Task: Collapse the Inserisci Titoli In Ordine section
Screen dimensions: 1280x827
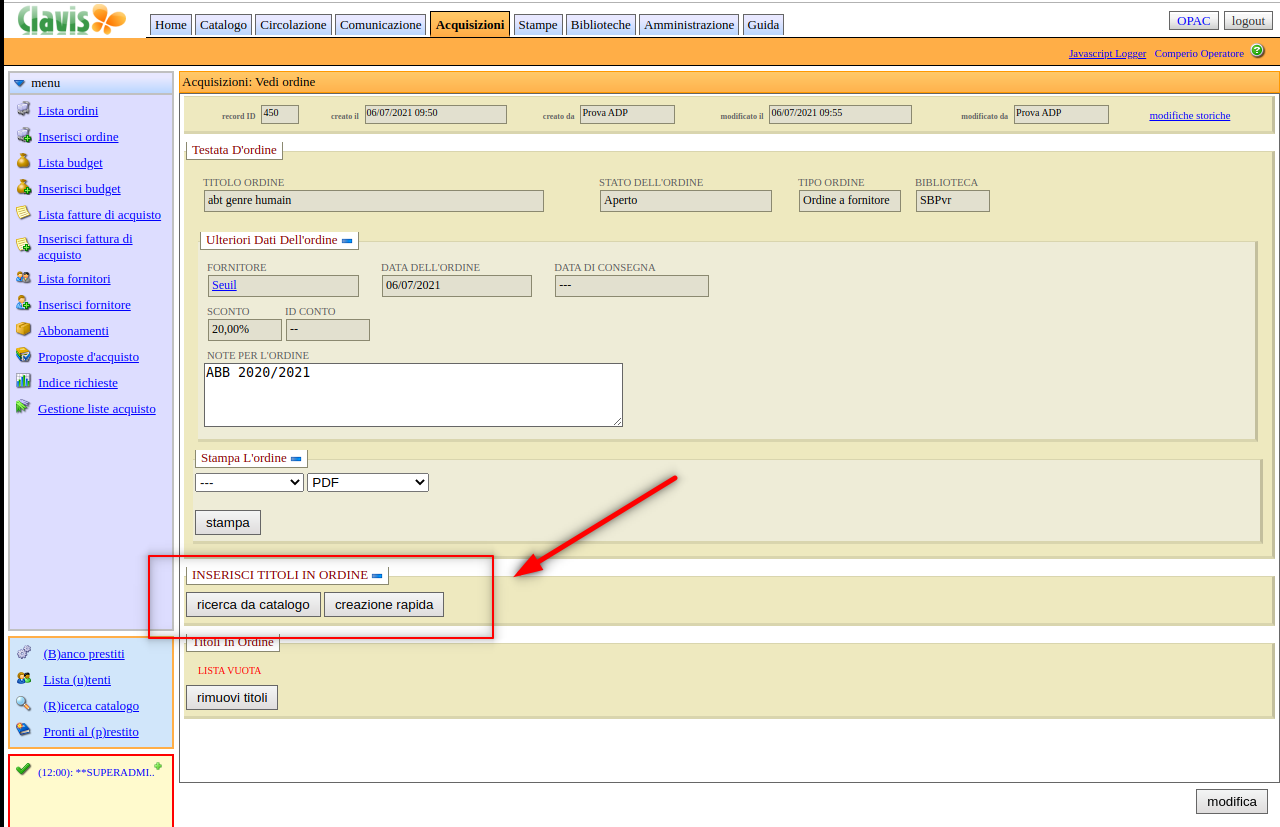Action: pos(377,576)
